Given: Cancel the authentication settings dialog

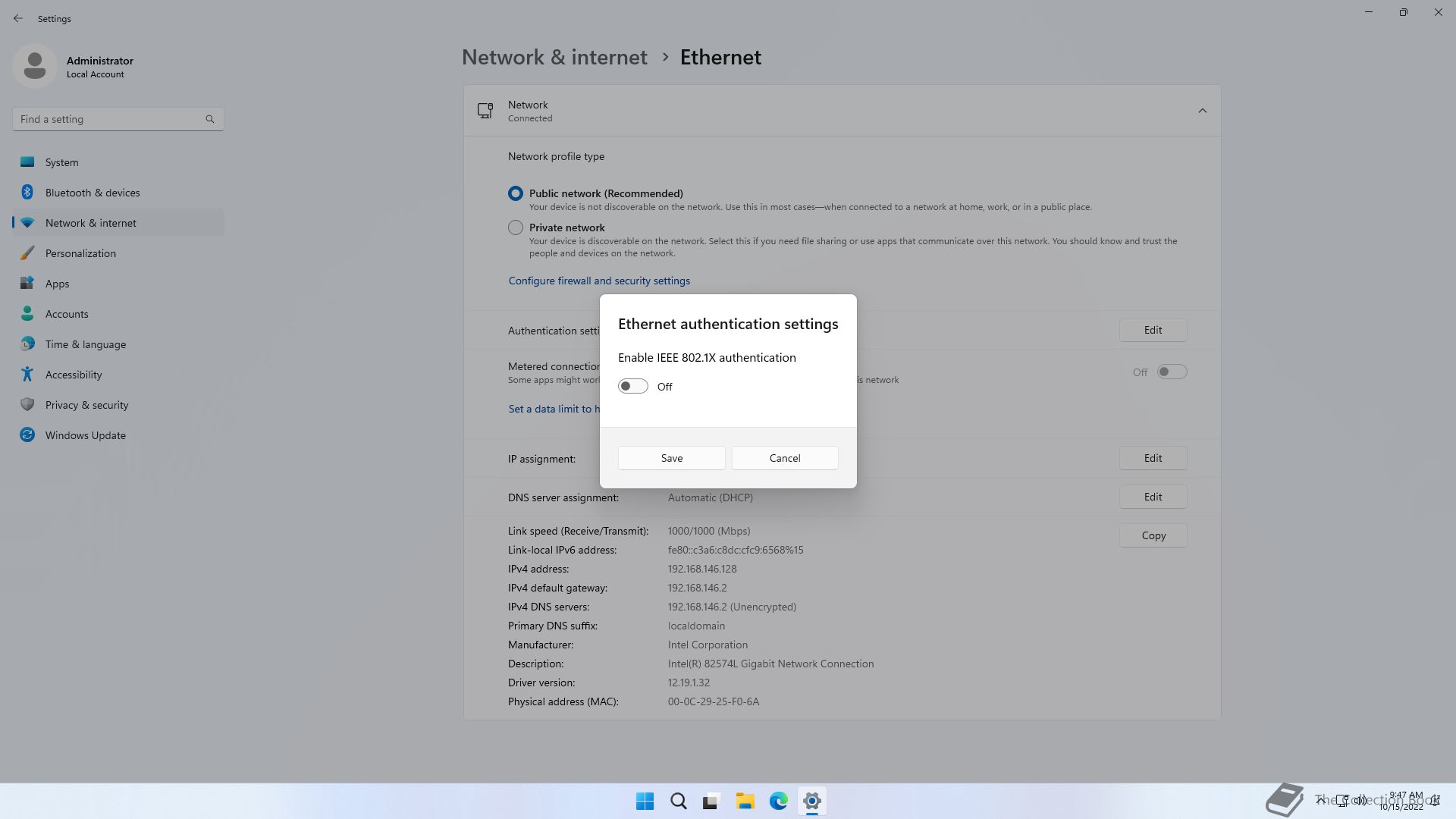Looking at the screenshot, I should pos(784,458).
